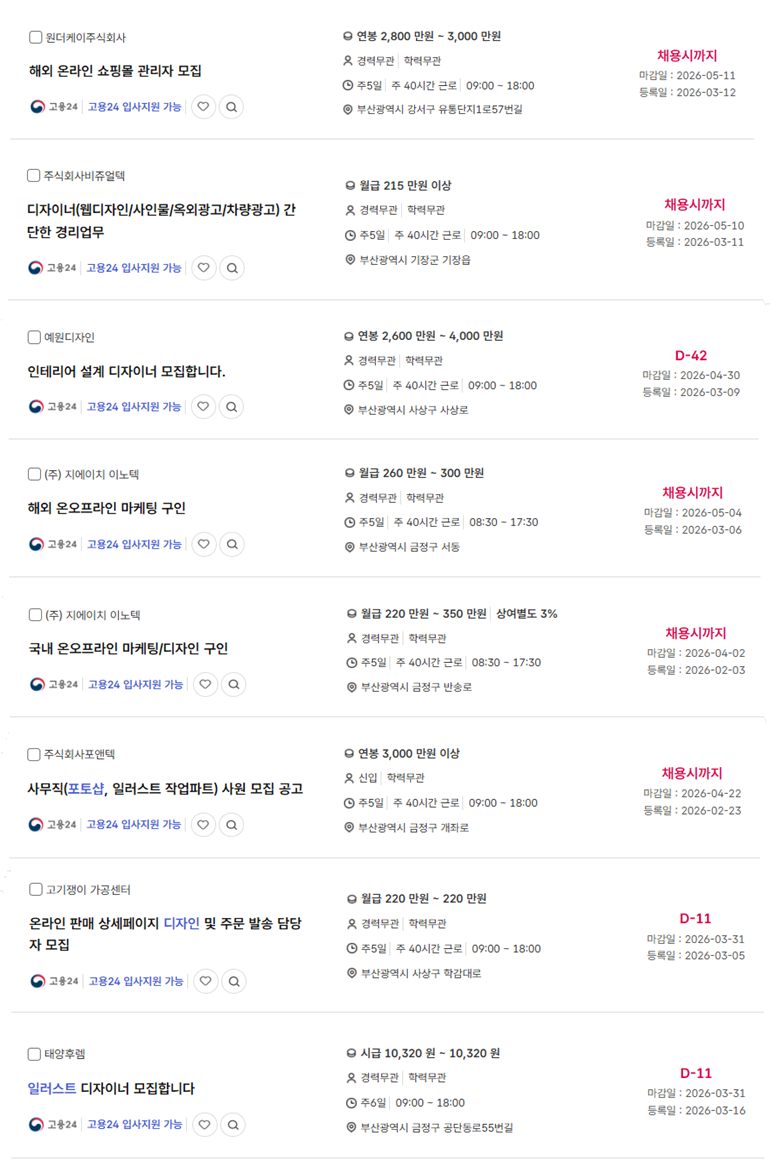The image size is (771, 1165).
Task: Click magnifier icon on 국내 온오프라인 마케팅/디자인 listing
Action: (x=233, y=685)
